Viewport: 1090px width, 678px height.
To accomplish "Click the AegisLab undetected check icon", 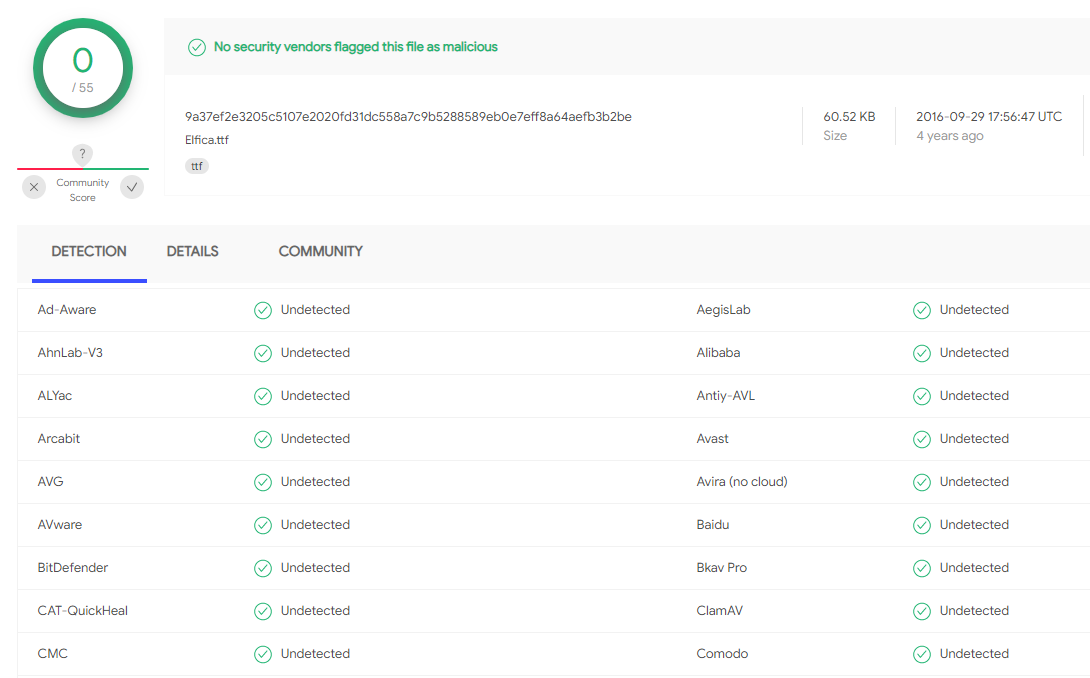I will [x=922, y=310].
